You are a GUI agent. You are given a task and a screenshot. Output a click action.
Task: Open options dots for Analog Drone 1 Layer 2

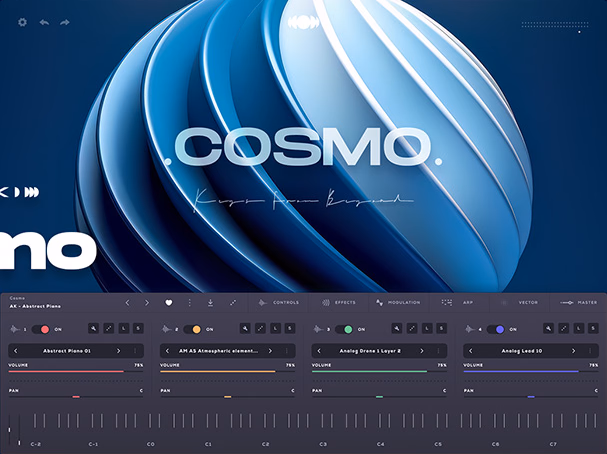click(439, 351)
